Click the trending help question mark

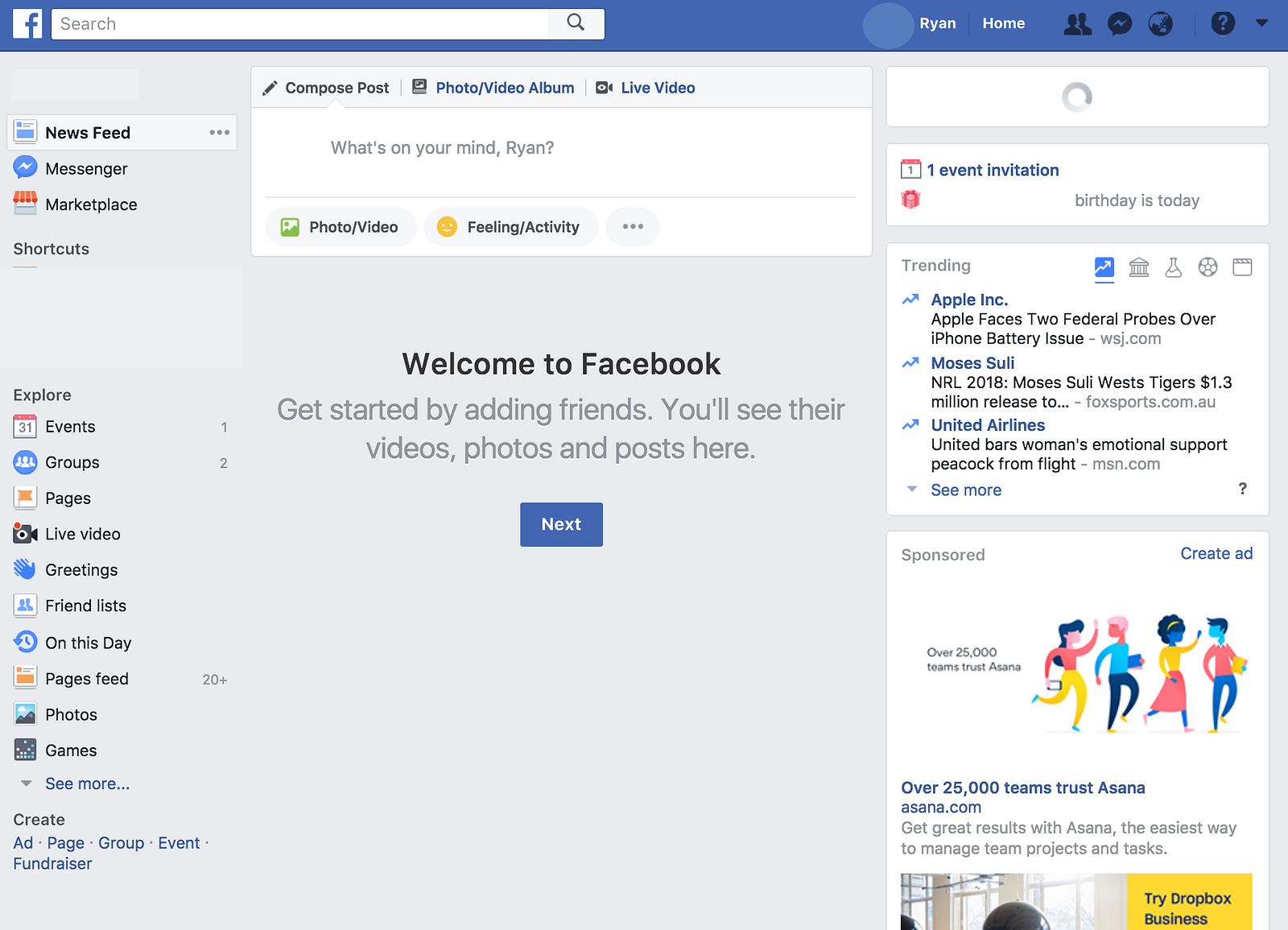pos(1242,489)
